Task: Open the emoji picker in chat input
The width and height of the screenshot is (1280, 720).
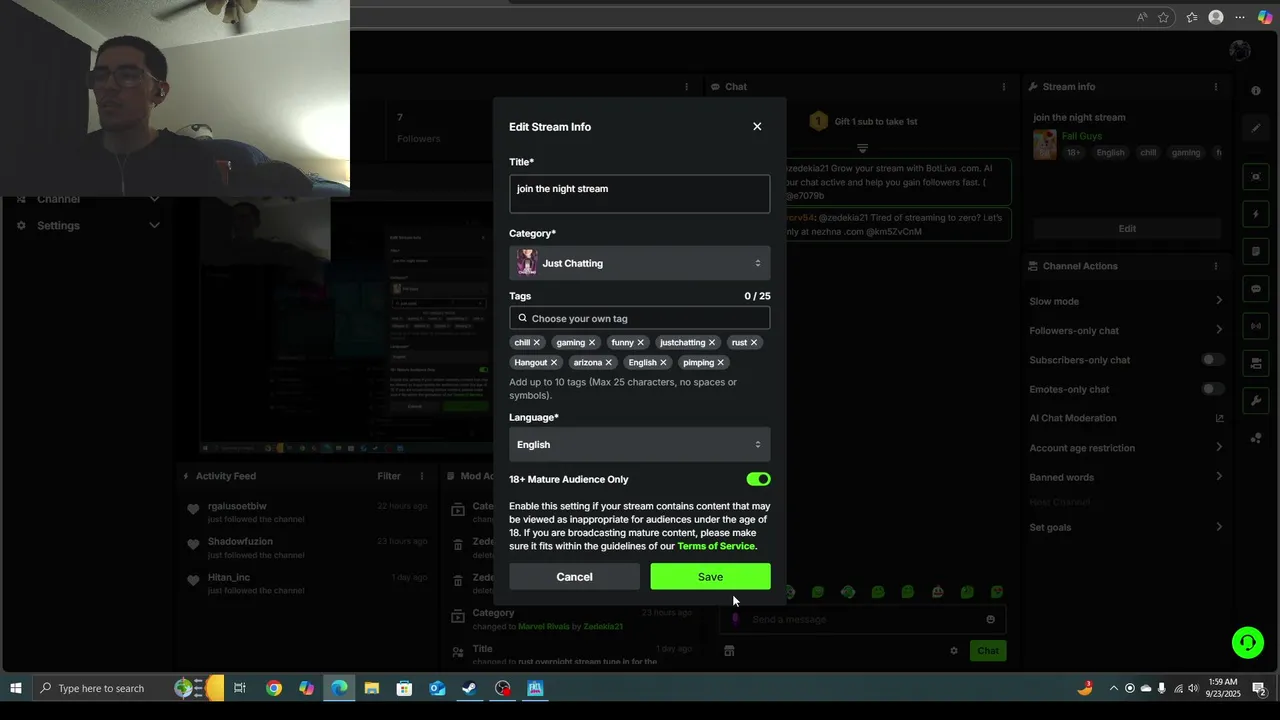Action: tap(991, 619)
